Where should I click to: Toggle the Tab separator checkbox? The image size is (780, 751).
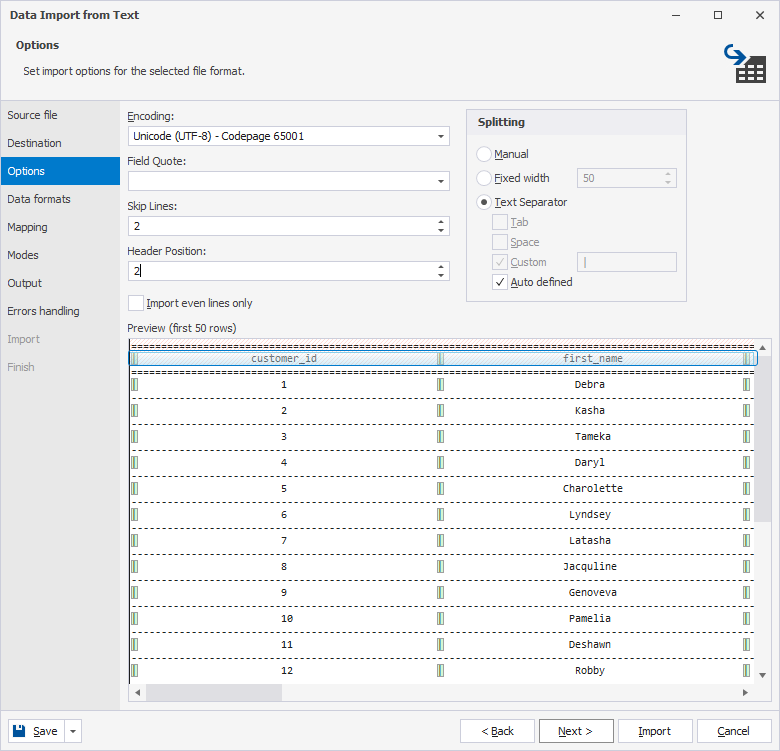point(500,222)
